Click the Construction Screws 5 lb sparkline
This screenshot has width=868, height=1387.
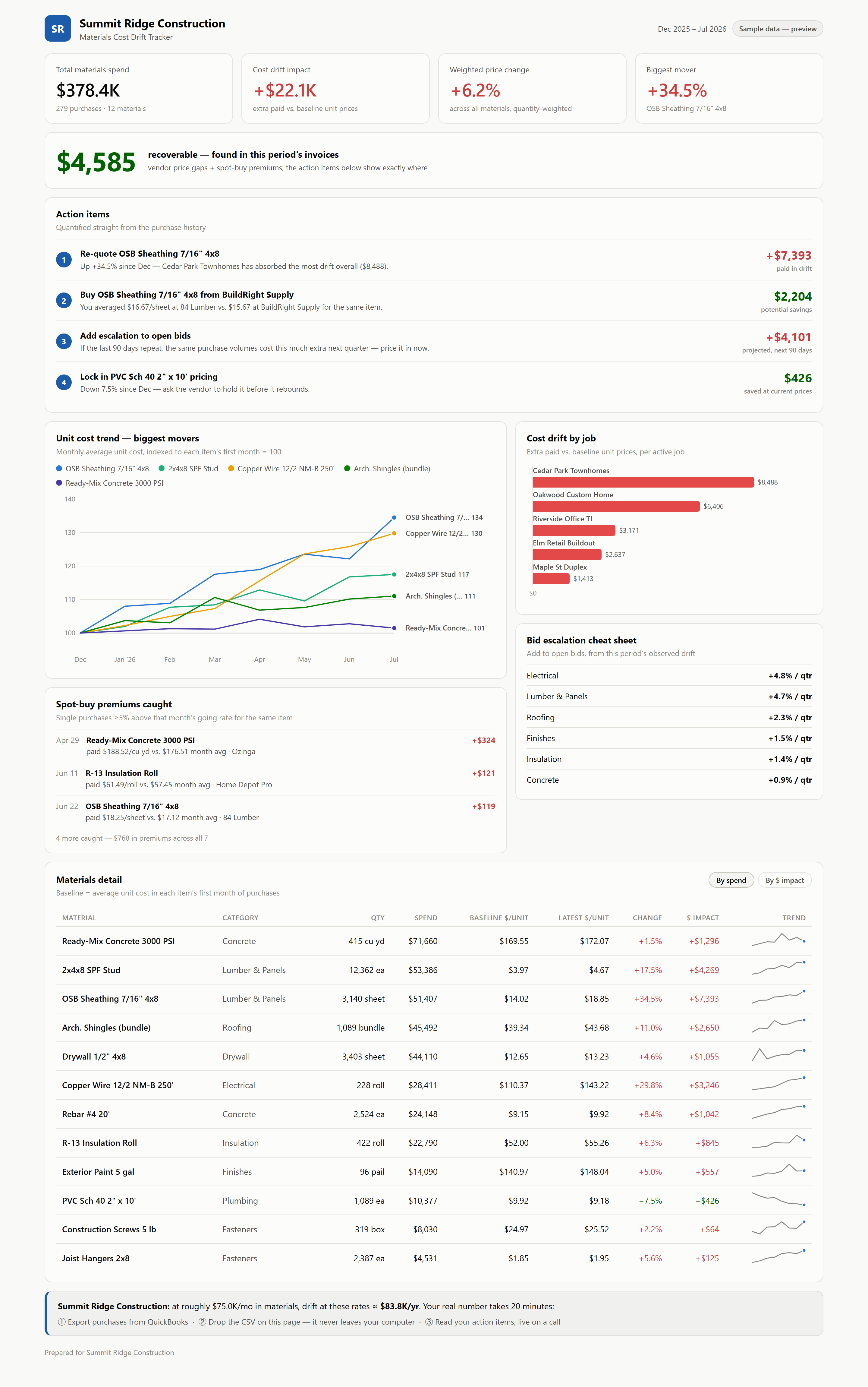[778, 1228]
